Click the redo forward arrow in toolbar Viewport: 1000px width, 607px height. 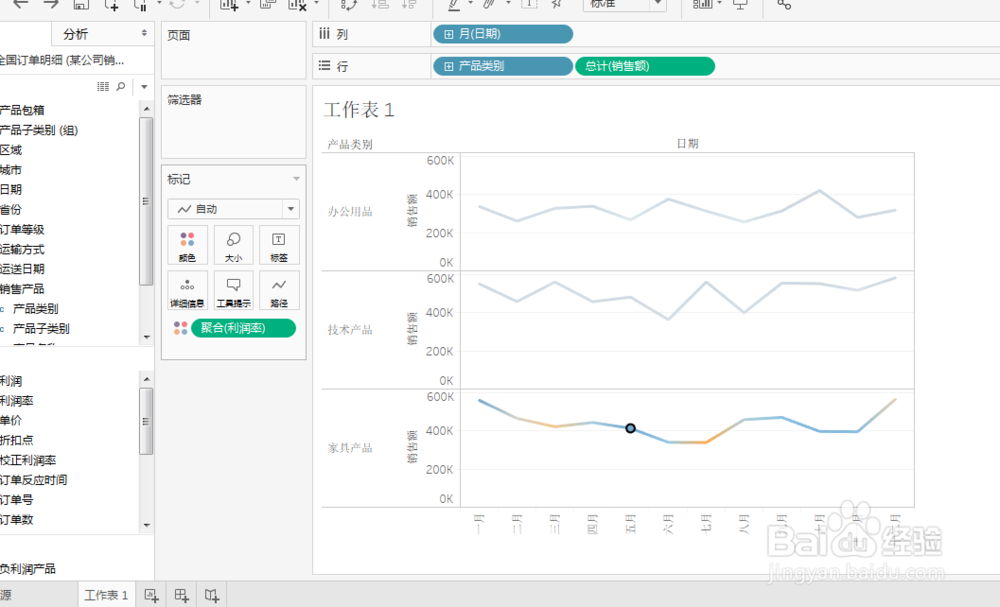click(51, 4)
